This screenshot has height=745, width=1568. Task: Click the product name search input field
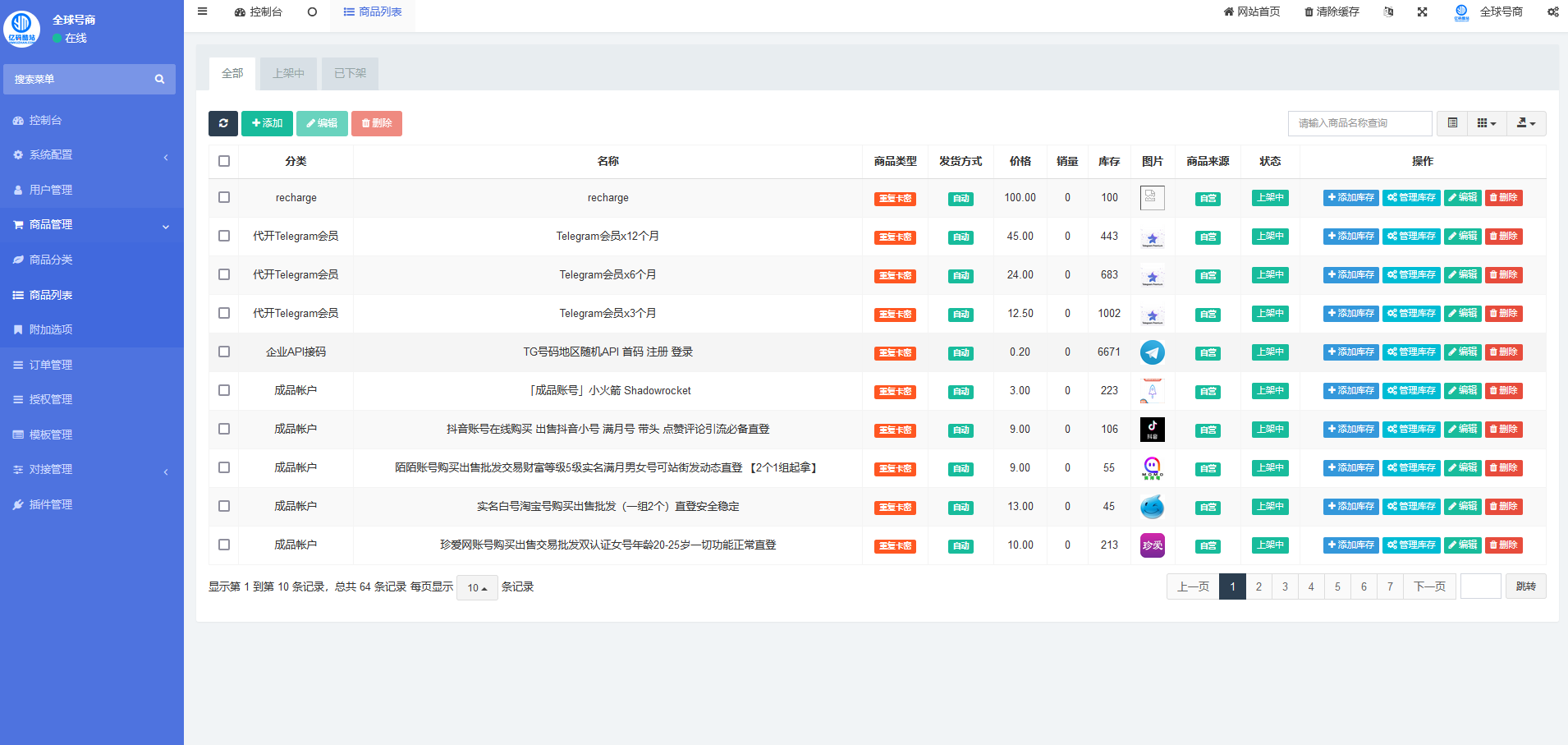click(x=1359, y=123)
